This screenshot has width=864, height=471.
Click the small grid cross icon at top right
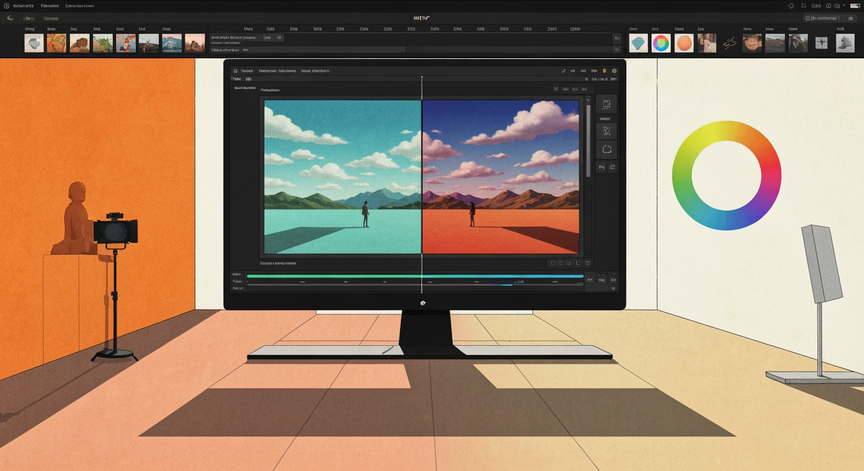click(x=822, y=43)
